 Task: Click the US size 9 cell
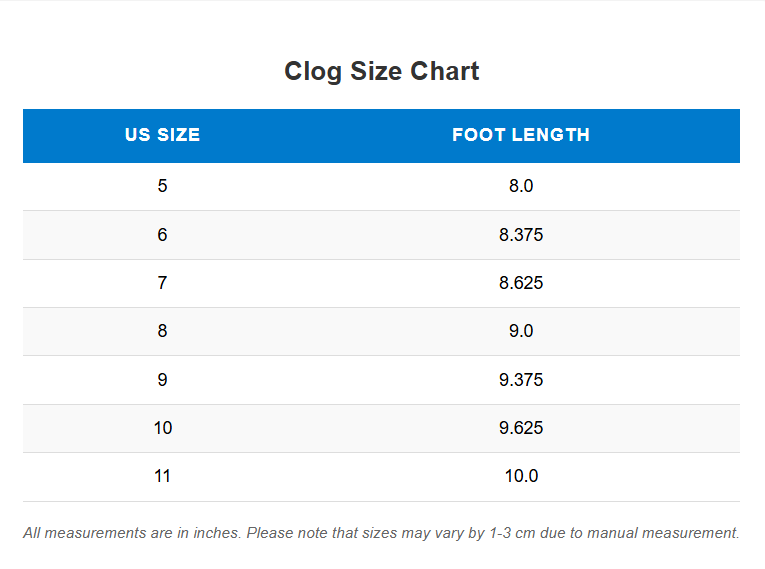tap(162, 380)
